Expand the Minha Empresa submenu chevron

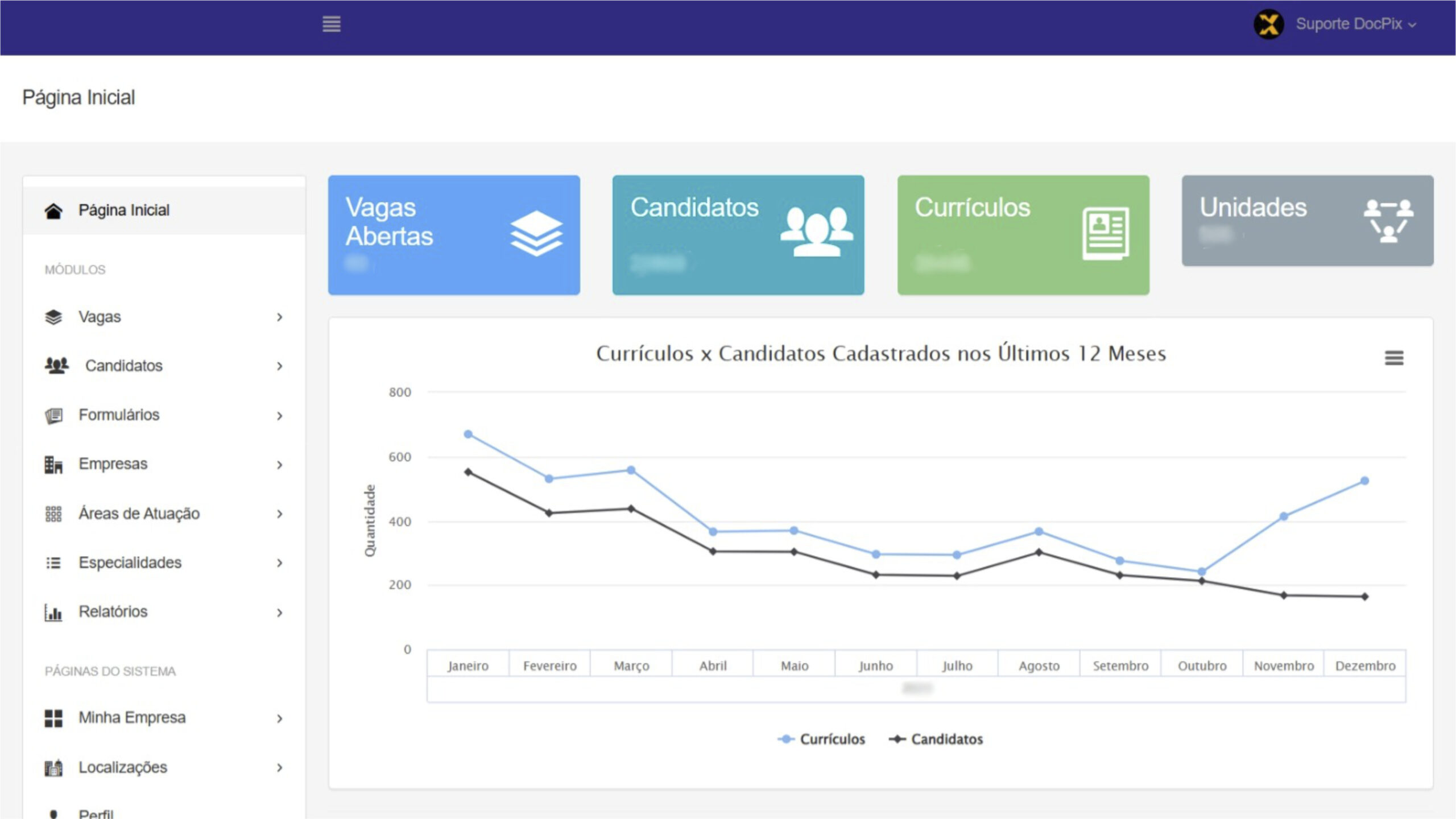point(279,718)
